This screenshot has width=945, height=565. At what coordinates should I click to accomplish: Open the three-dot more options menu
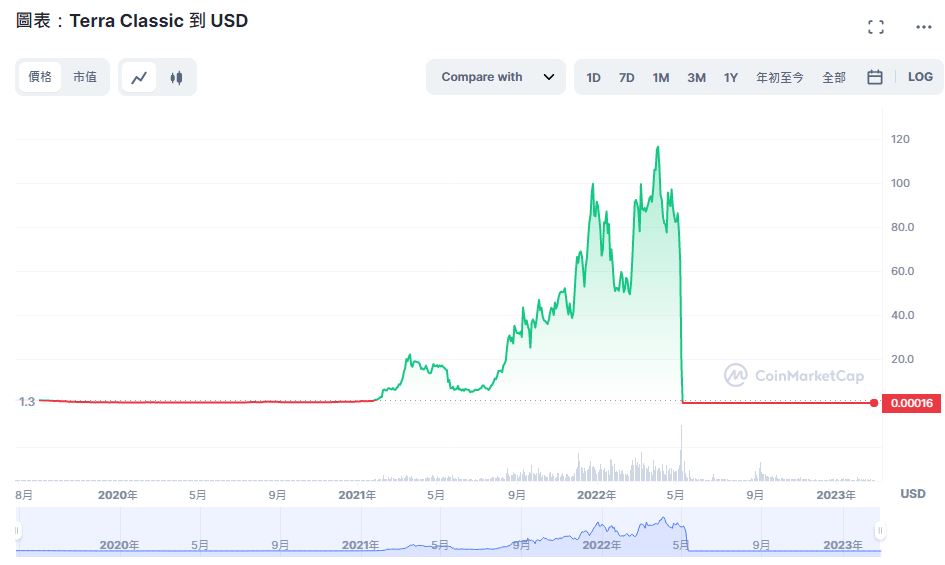click(x=924, y=27)
